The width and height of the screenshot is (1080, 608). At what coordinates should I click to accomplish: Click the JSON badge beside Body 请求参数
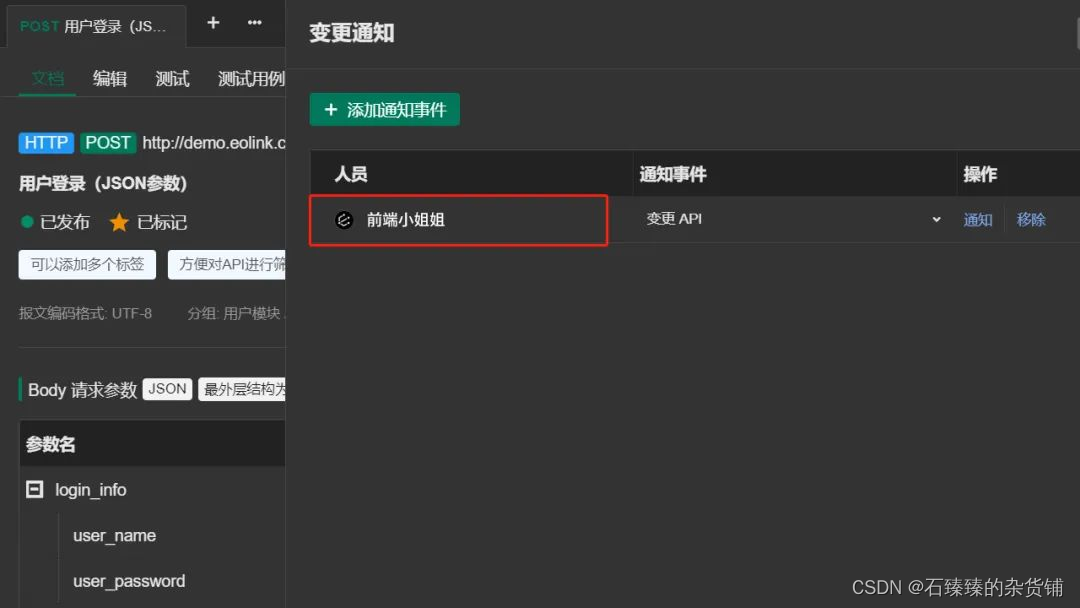pyautogui.click(x=166, y=389)
